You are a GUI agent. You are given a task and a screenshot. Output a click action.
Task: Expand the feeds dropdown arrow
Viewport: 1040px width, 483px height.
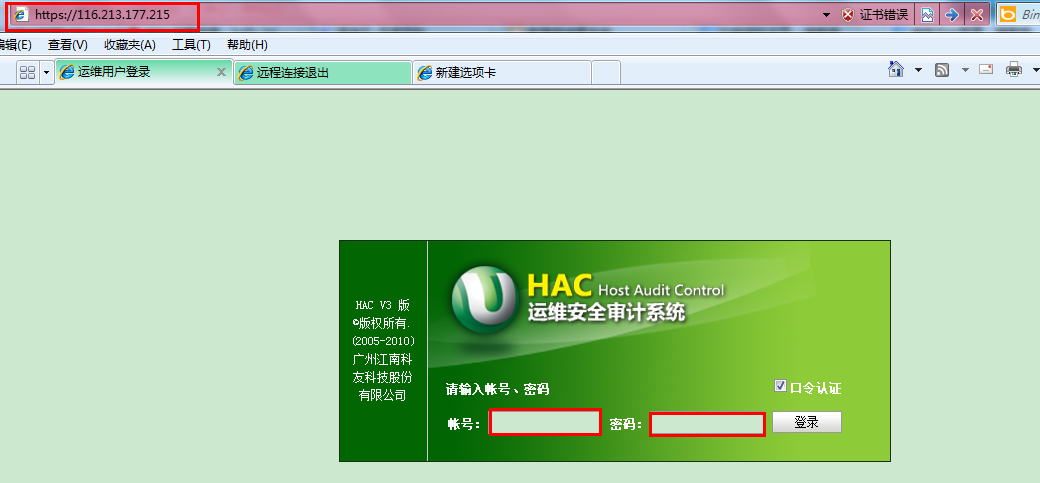pyautogui.click(x=965, y=70)
